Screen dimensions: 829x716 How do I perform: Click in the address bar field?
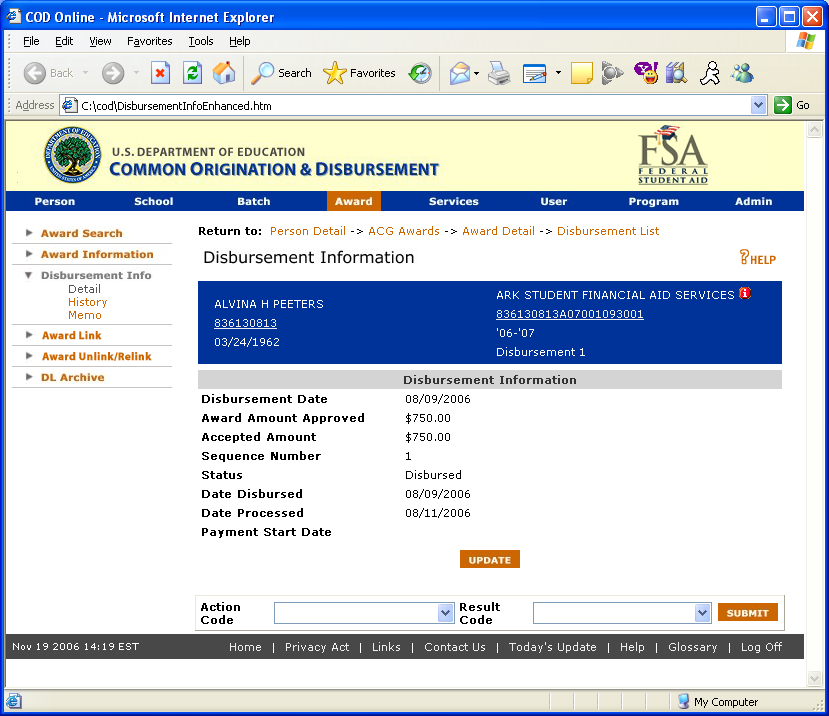point(410,105)
